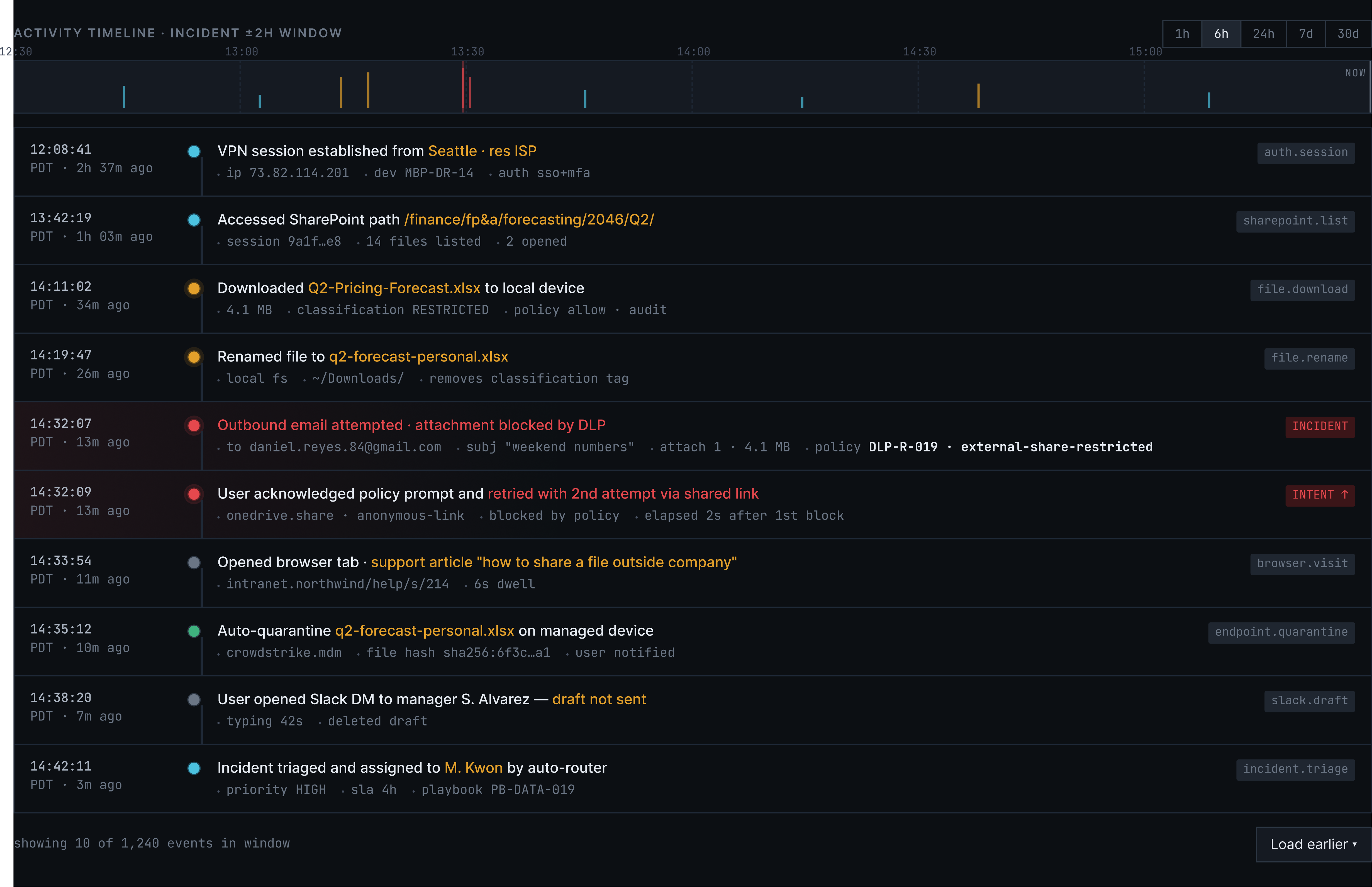Click the sharepoint.list event tag
Viewport: 1372px width, 887px height.
pyautogui.click(x=1295, y=221)
